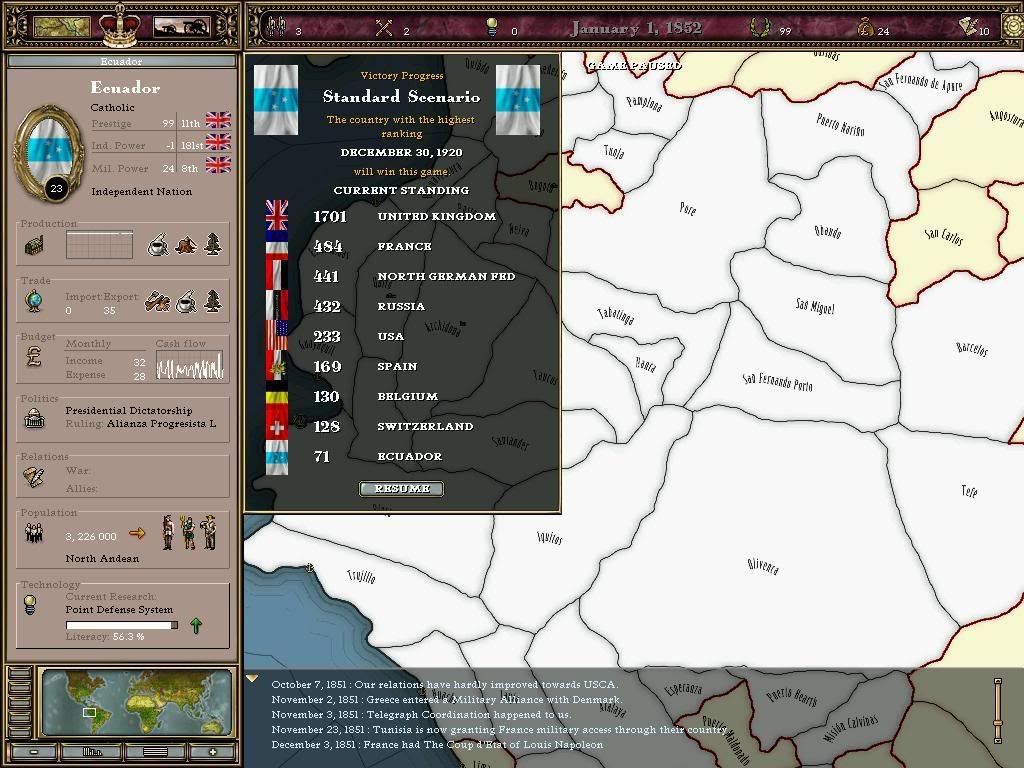The width and height of the screenshot is (1024, 768).
Task: Click the Politics capitol building icon
Action: pos(34,418)
